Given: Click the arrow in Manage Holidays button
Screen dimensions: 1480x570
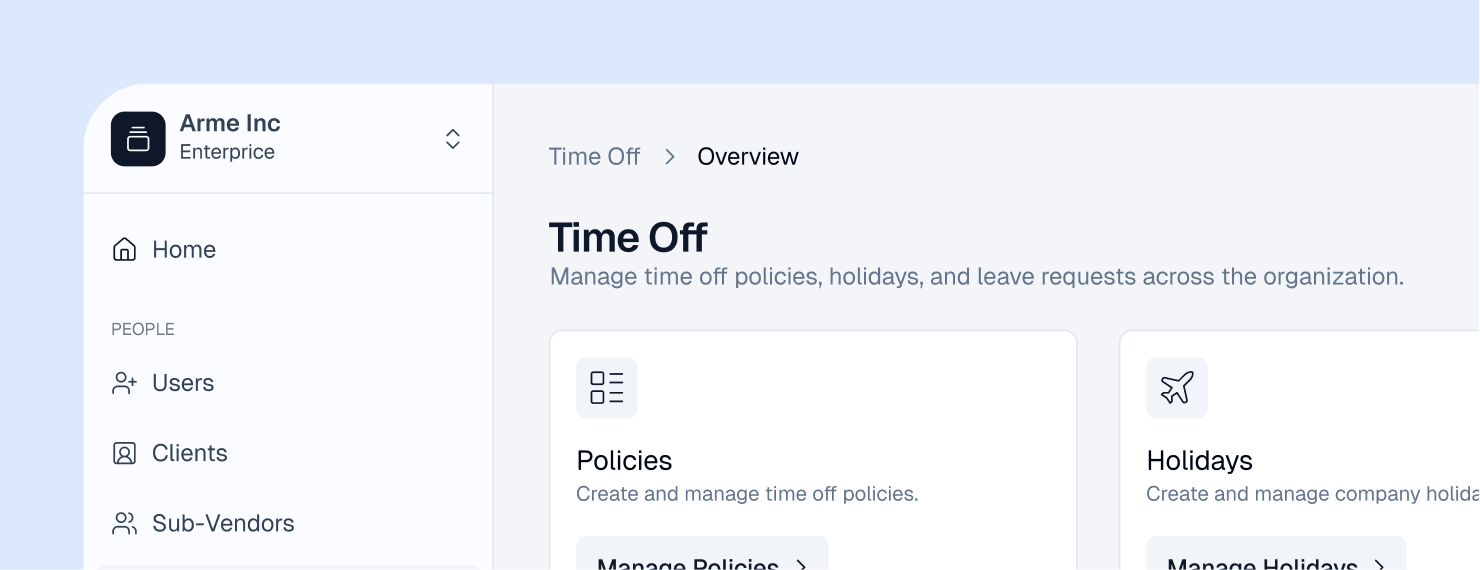Looking at the screenshot, I should (1379, 564).
